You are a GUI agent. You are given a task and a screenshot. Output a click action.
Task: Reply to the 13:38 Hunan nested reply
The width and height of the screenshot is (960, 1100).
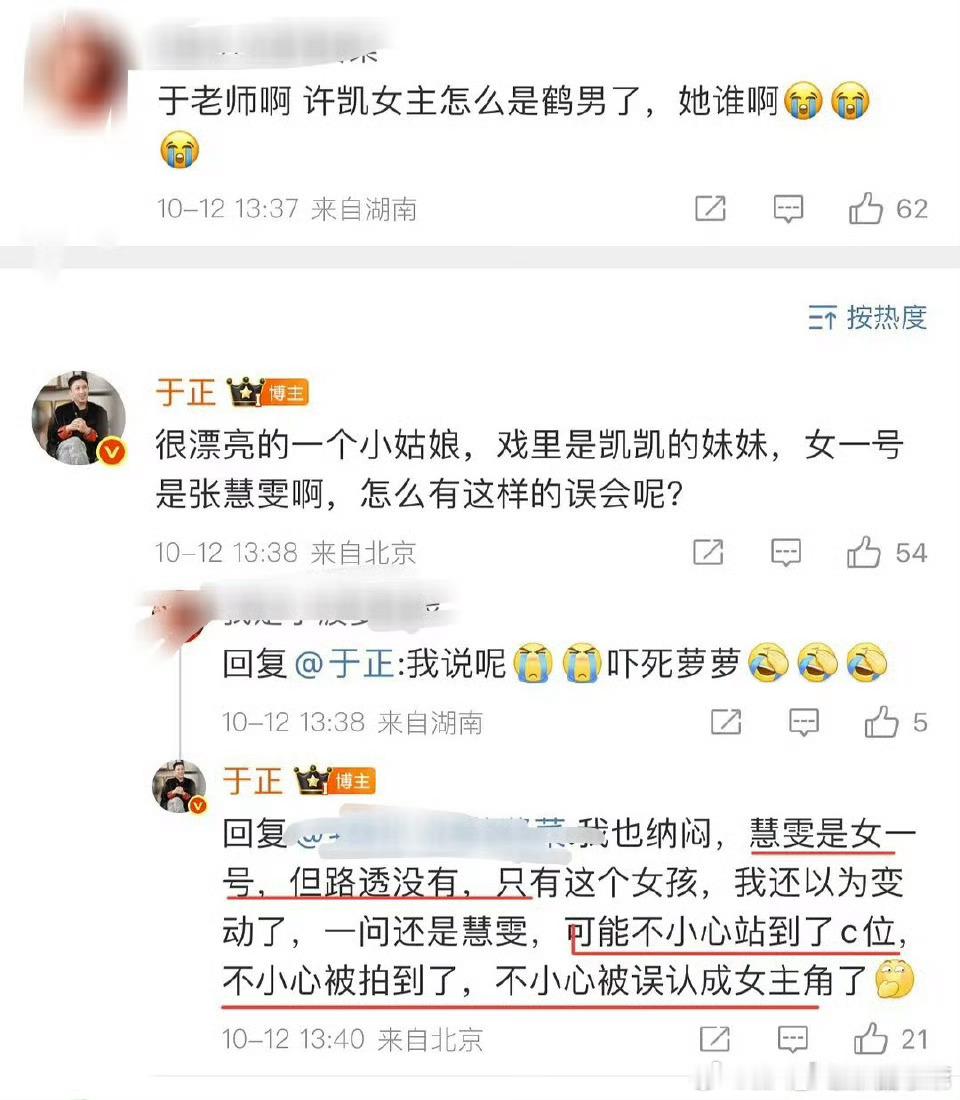[804, 722]
